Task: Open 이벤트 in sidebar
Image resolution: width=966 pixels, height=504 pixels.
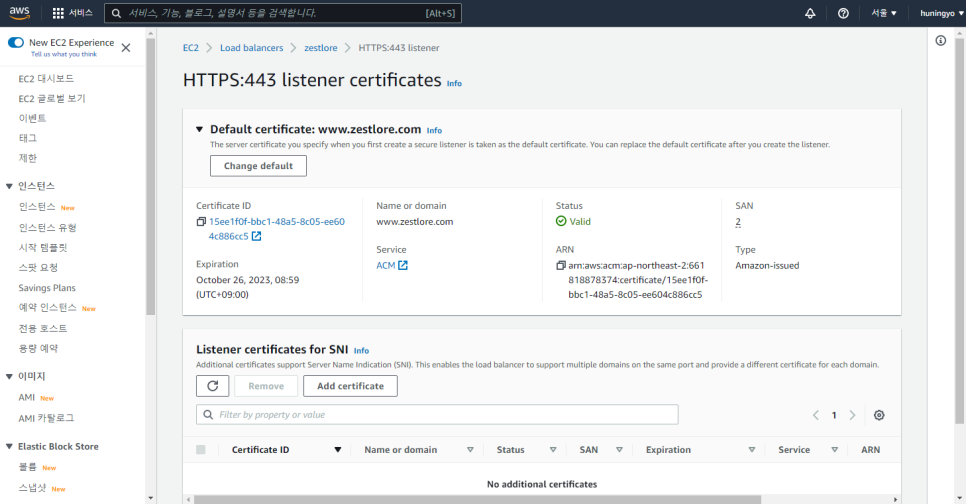Action: [x=32, y=118]
